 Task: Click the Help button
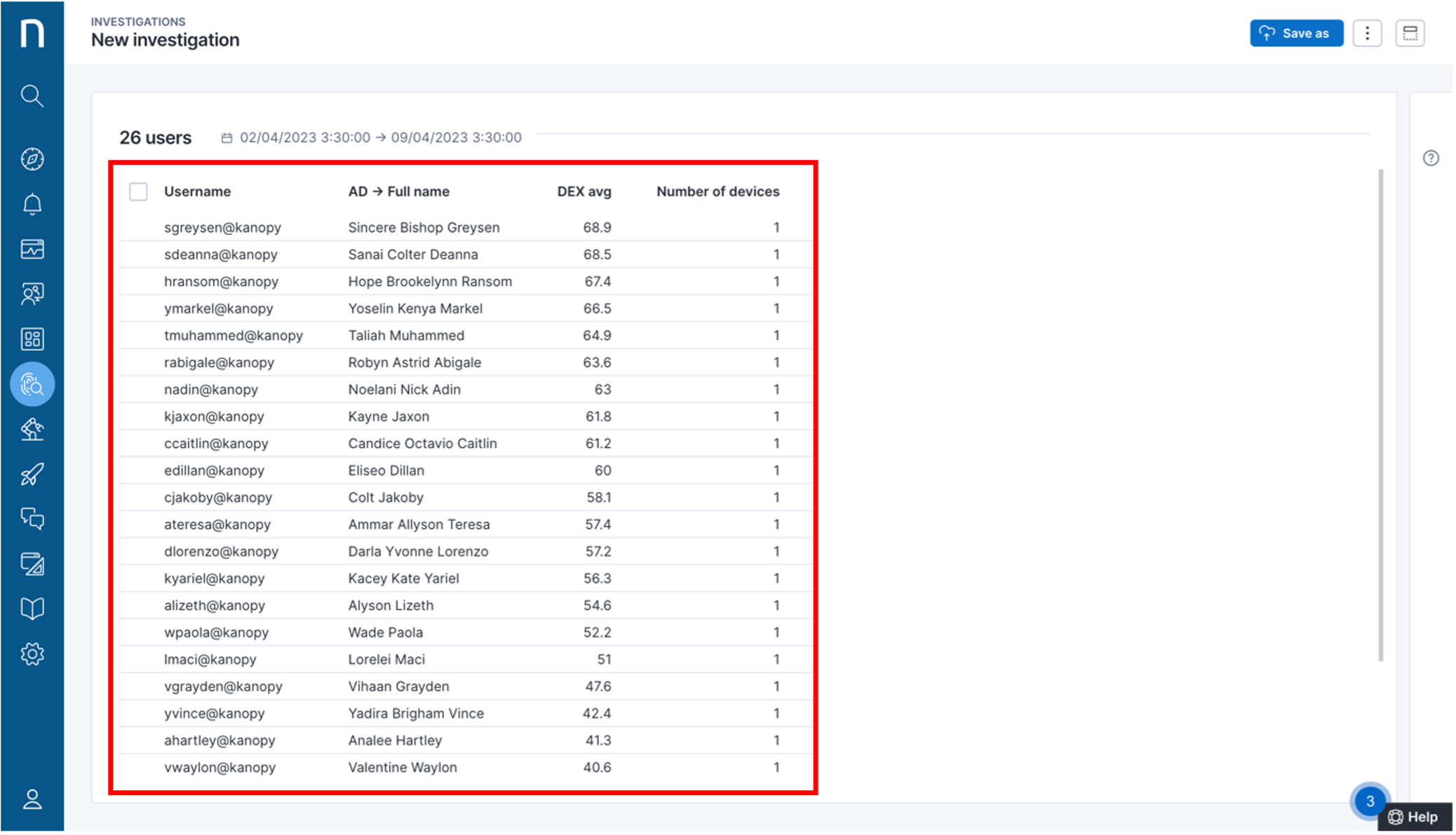click(x=1414, y=817)
